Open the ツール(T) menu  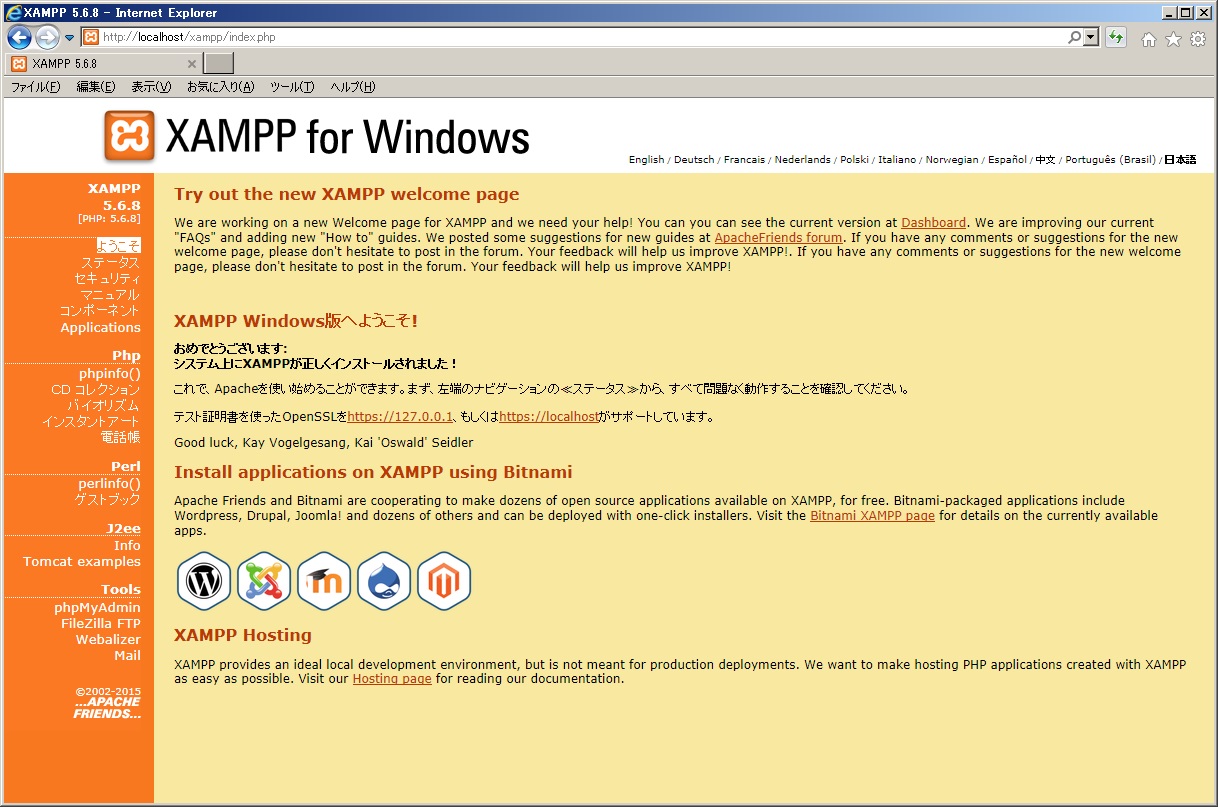pos(292,87)
